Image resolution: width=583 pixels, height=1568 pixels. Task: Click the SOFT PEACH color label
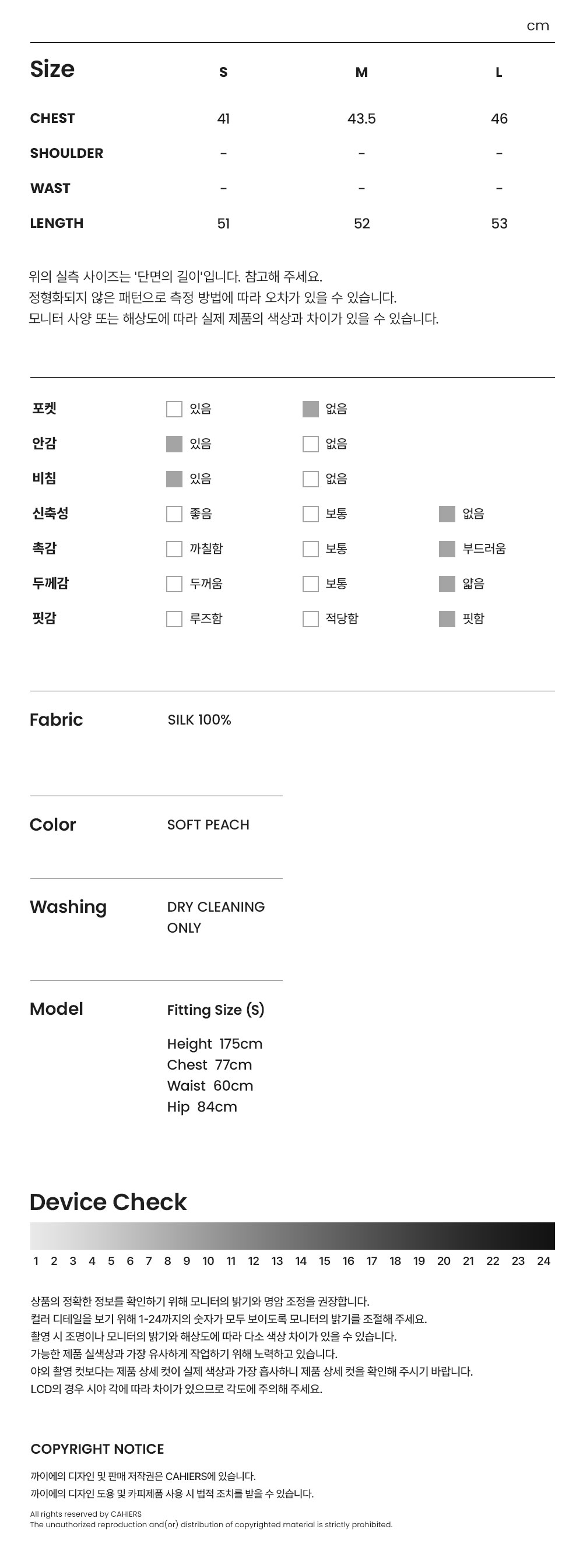208,825
